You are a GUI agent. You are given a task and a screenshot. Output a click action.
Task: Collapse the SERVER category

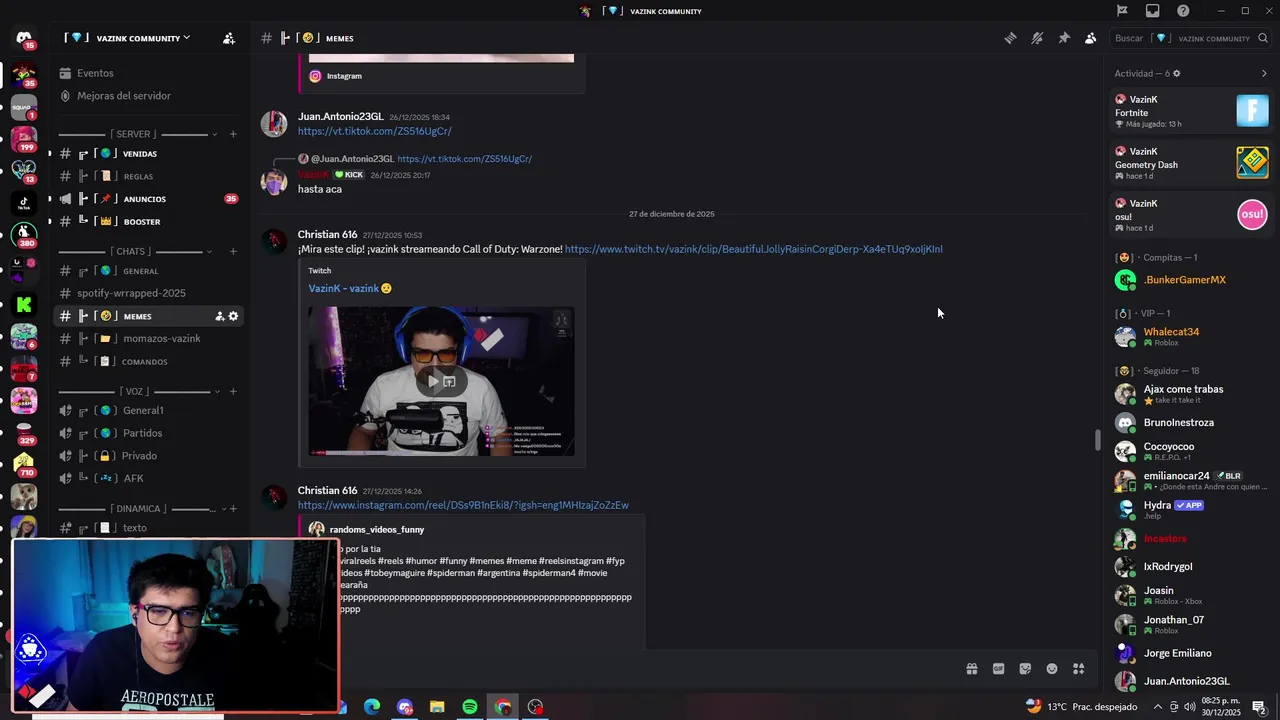coord(138,134)
